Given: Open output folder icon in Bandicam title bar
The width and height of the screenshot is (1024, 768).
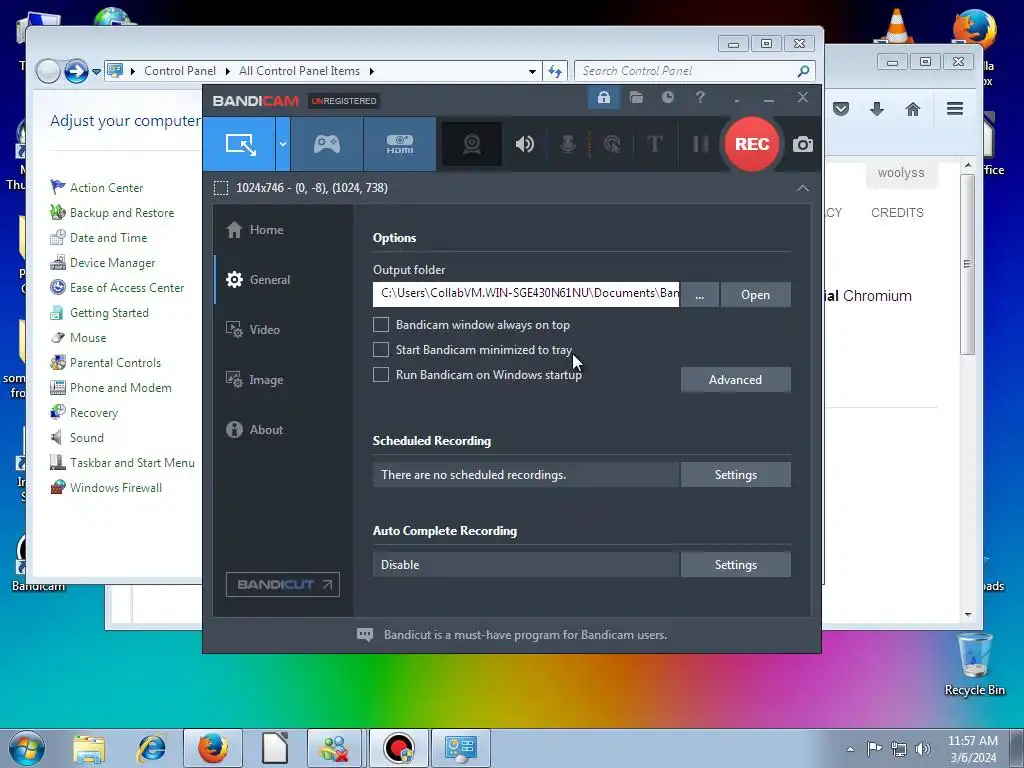Looking at the screenshot, I should (x=636, y=98).
